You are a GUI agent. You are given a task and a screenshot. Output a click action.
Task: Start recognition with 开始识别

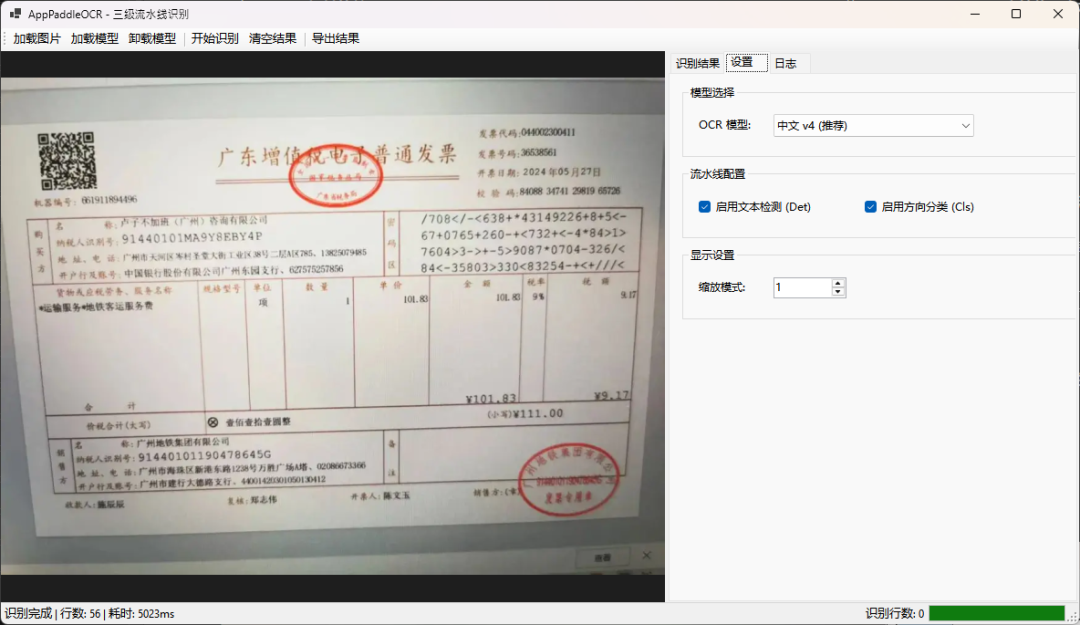pos(215,39)
